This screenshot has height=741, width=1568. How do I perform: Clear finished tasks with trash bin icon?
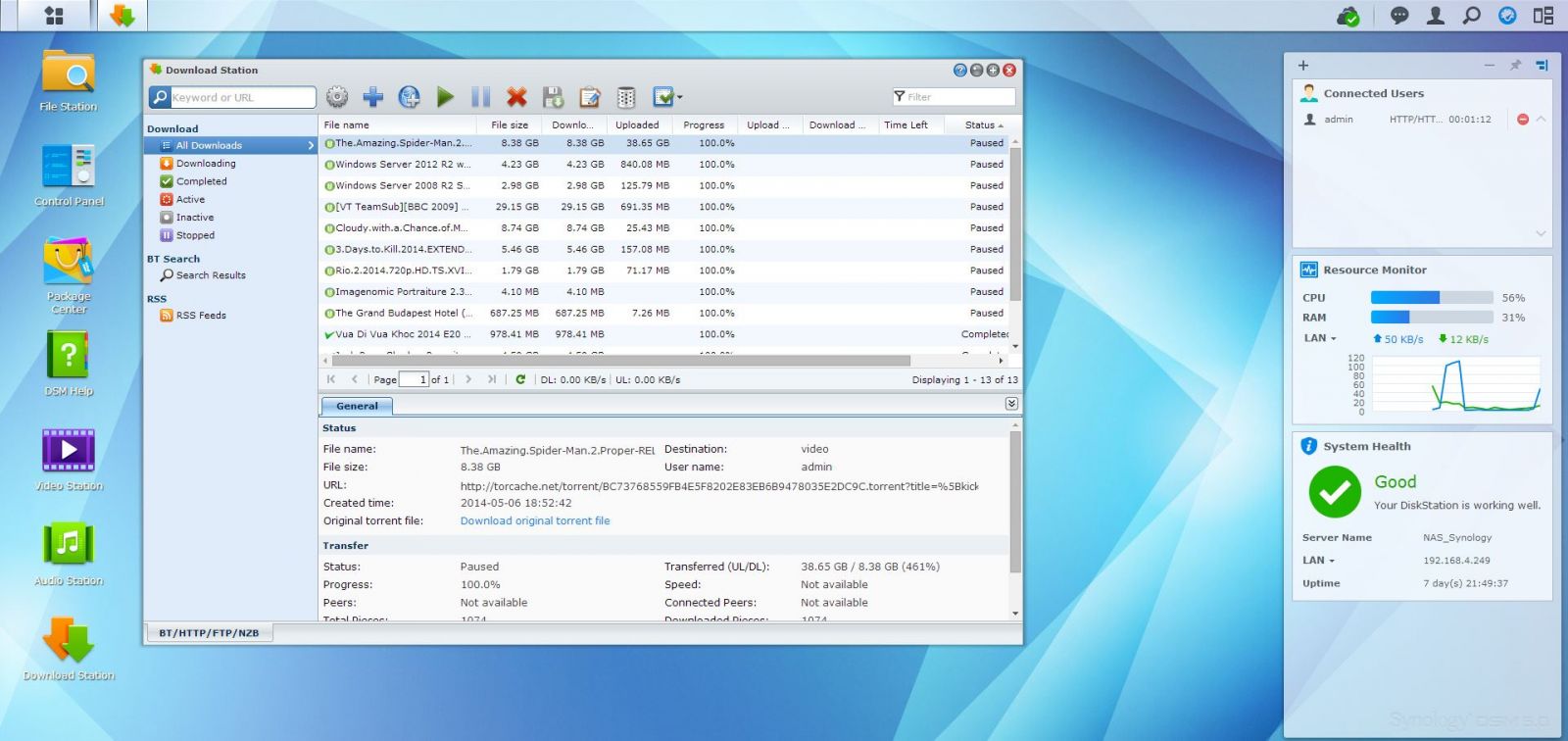point(625,97)
